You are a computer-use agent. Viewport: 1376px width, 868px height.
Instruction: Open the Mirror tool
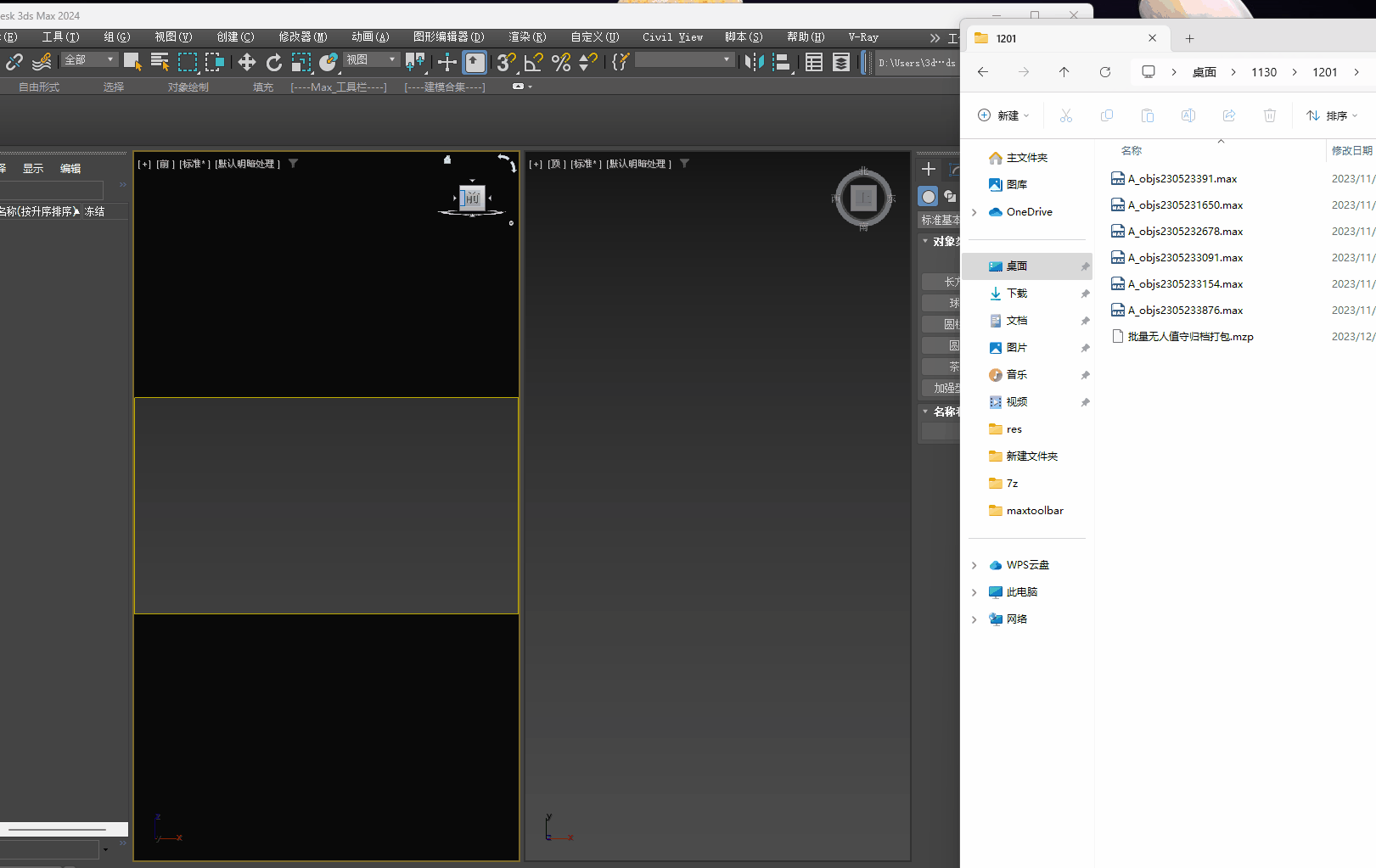click(x=753, y=62)
